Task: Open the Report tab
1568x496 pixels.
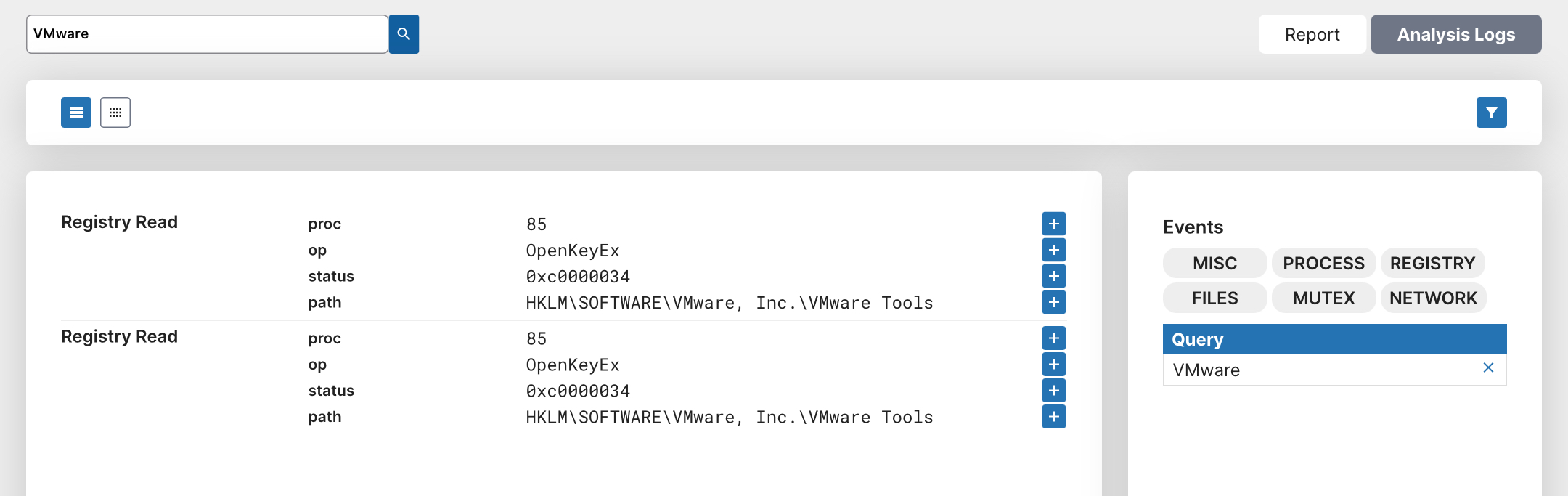Action: [1312, 34]
